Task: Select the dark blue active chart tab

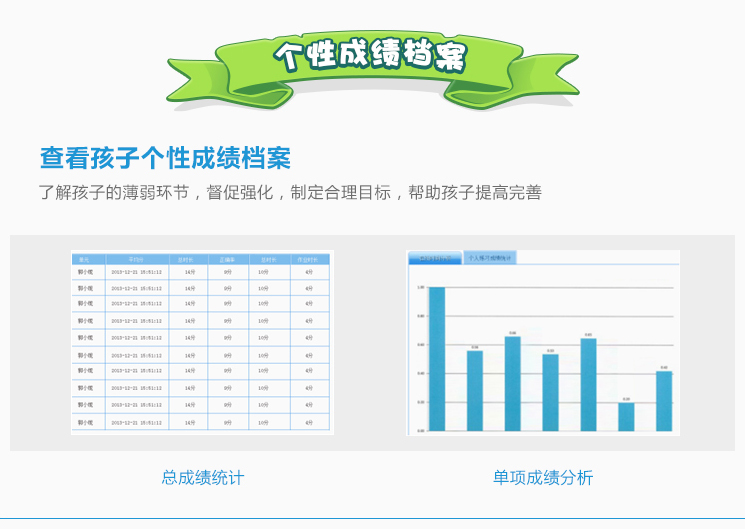Action: pos(436,258)
